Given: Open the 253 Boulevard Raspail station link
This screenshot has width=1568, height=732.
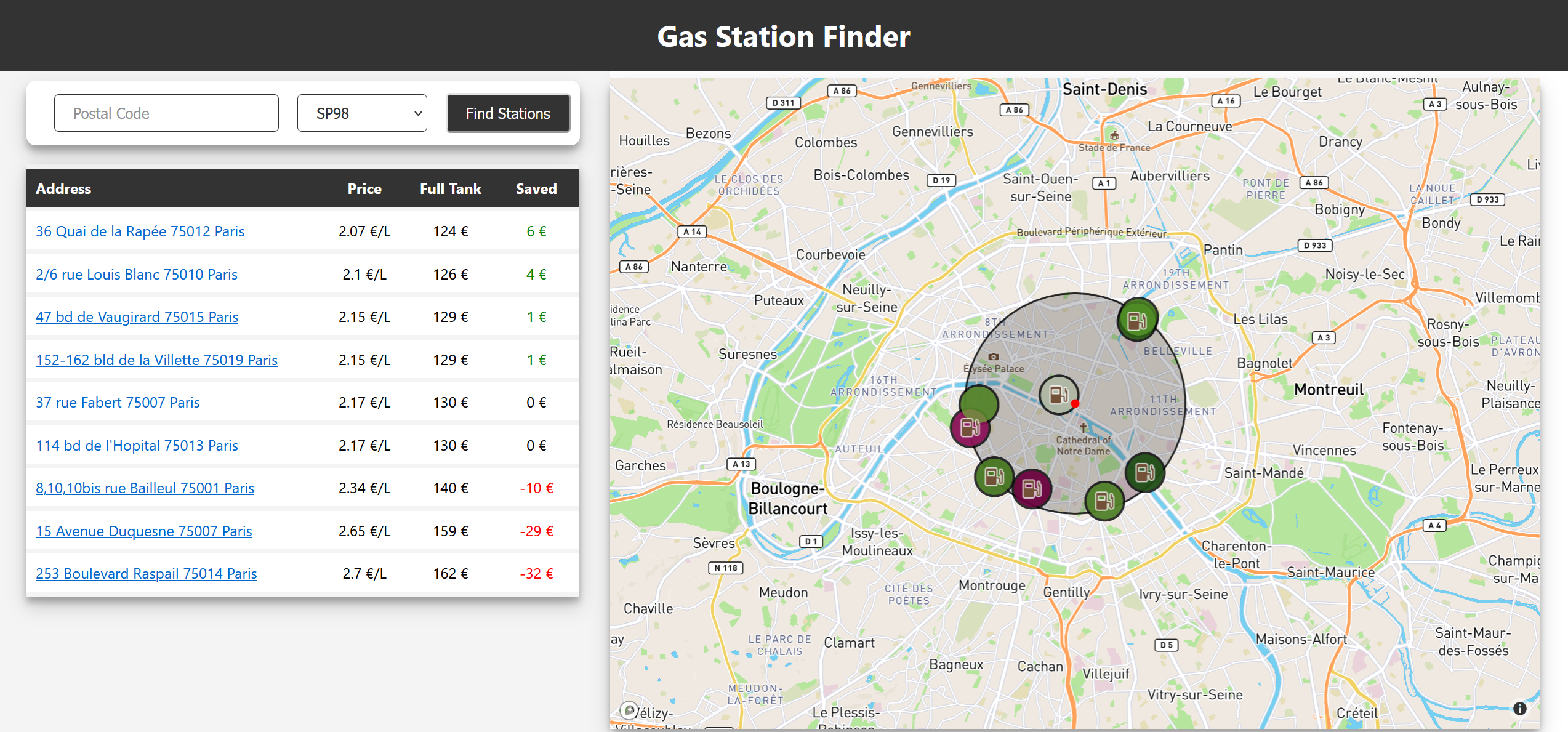Looking at the screenshot, I should [x=146, y=573].
